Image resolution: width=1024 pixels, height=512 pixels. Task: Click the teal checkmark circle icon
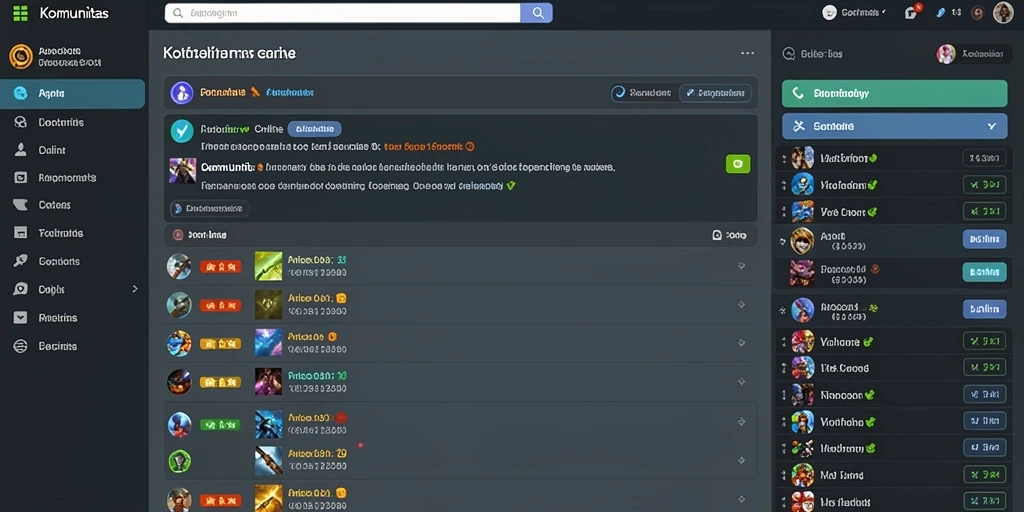pos(182,131)
